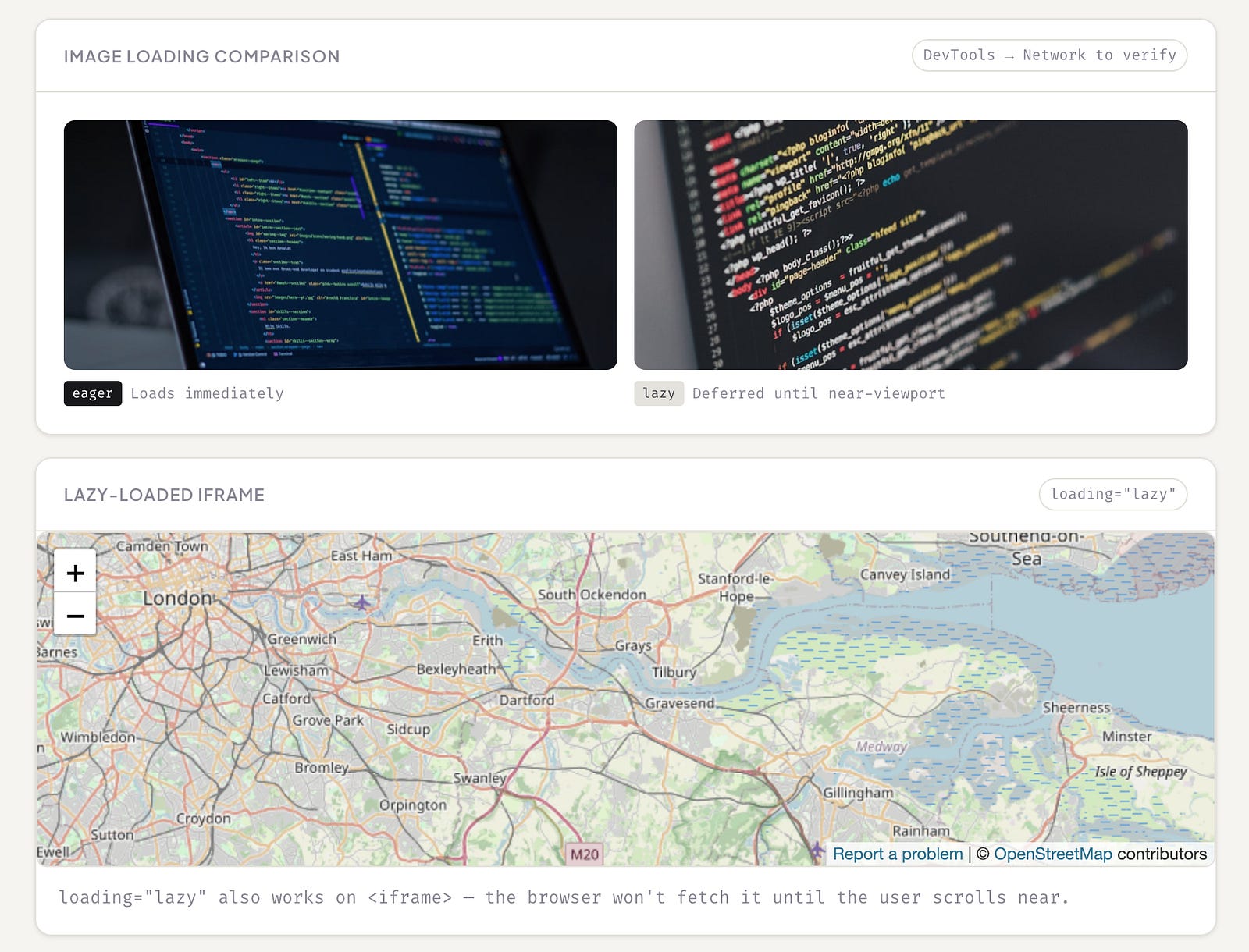Click the London label on the map
Image resolution: width=1249 pixels, height=952 pixels.
coord(178,599)
